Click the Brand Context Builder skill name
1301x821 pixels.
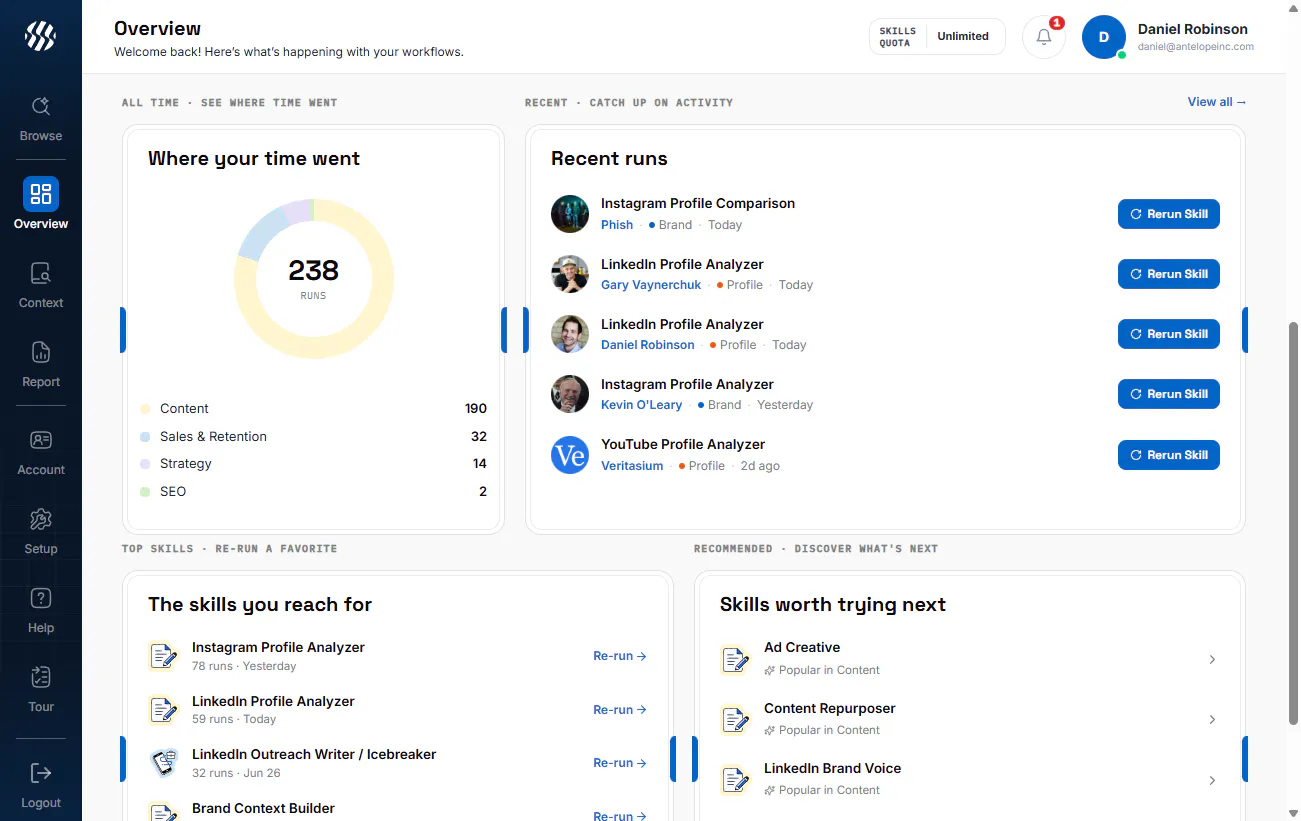coord(263,808)
